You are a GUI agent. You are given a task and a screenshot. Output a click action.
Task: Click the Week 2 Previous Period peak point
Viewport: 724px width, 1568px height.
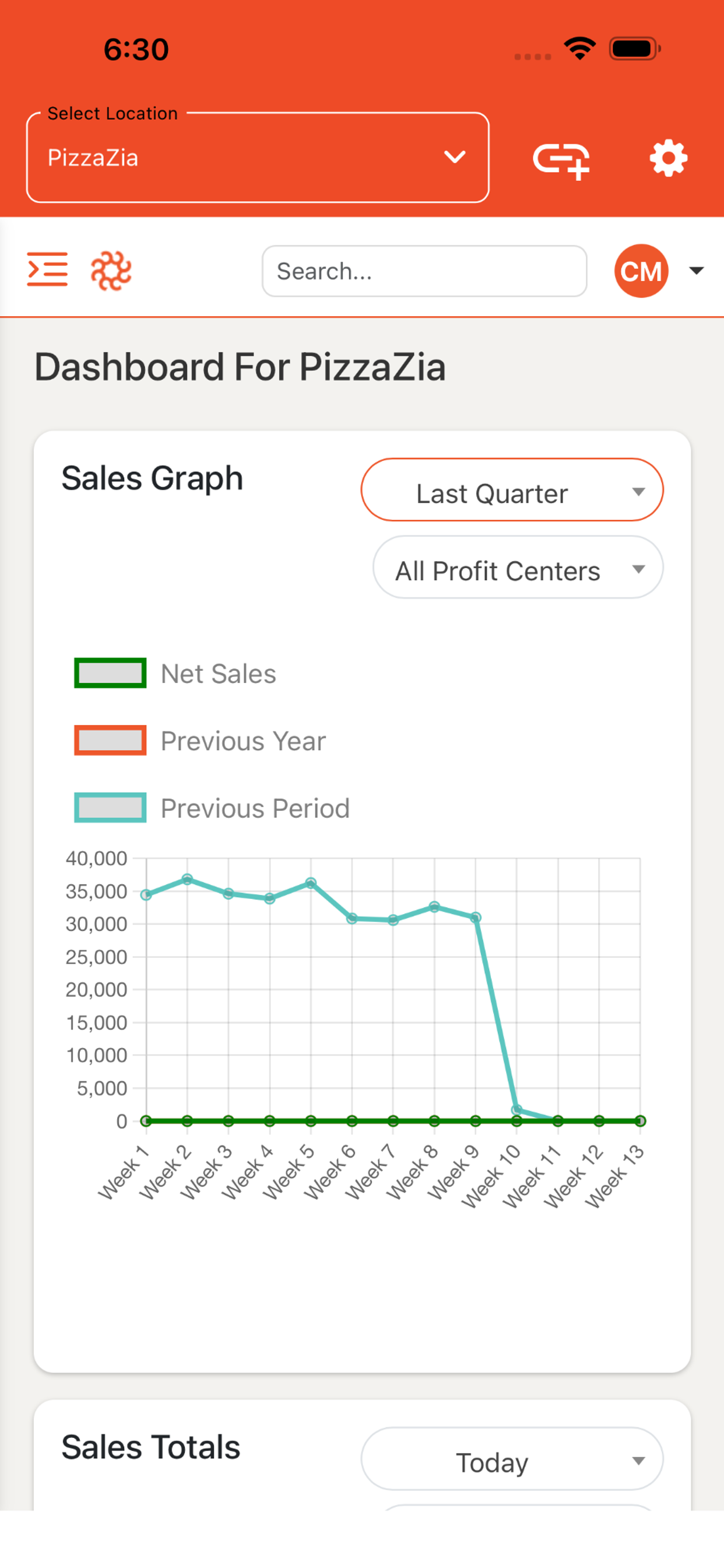tap(187, 879)
